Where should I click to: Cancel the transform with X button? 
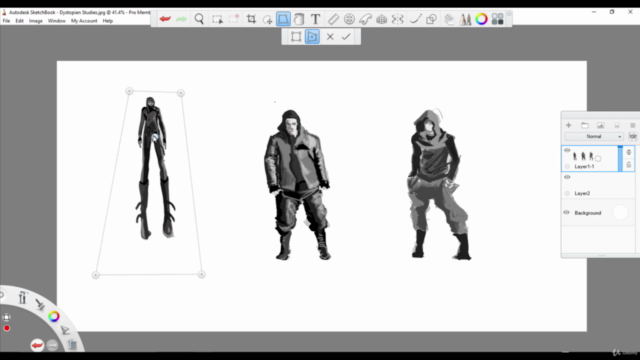(330, 37)
